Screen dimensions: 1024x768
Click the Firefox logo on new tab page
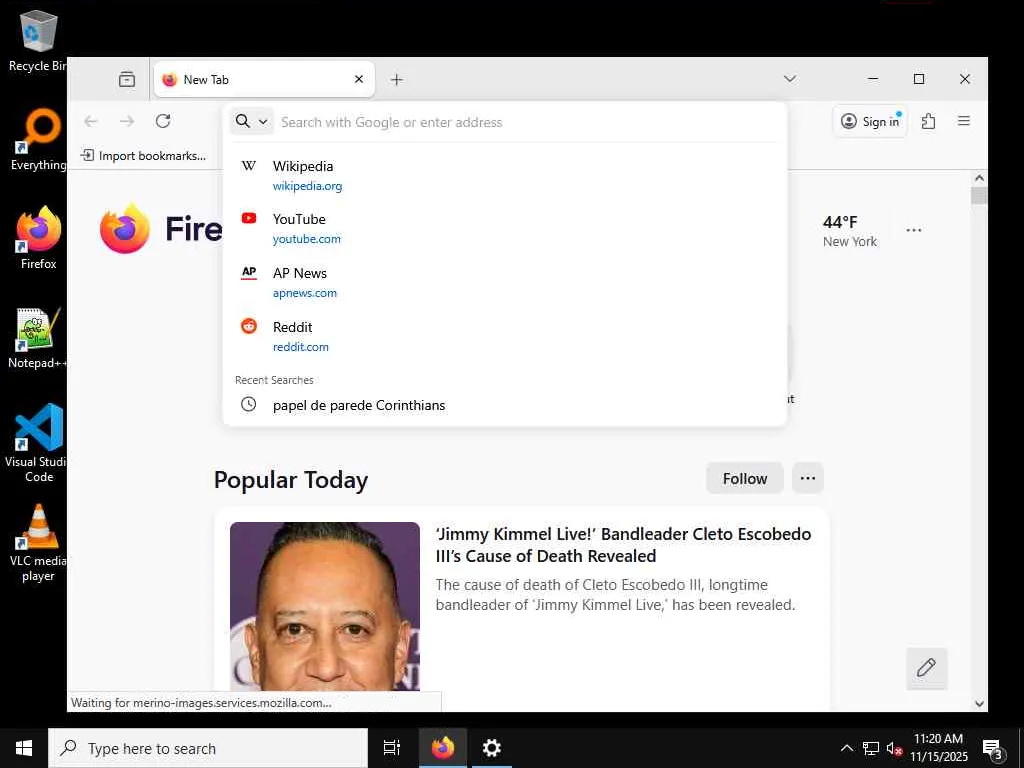point(125,229)
